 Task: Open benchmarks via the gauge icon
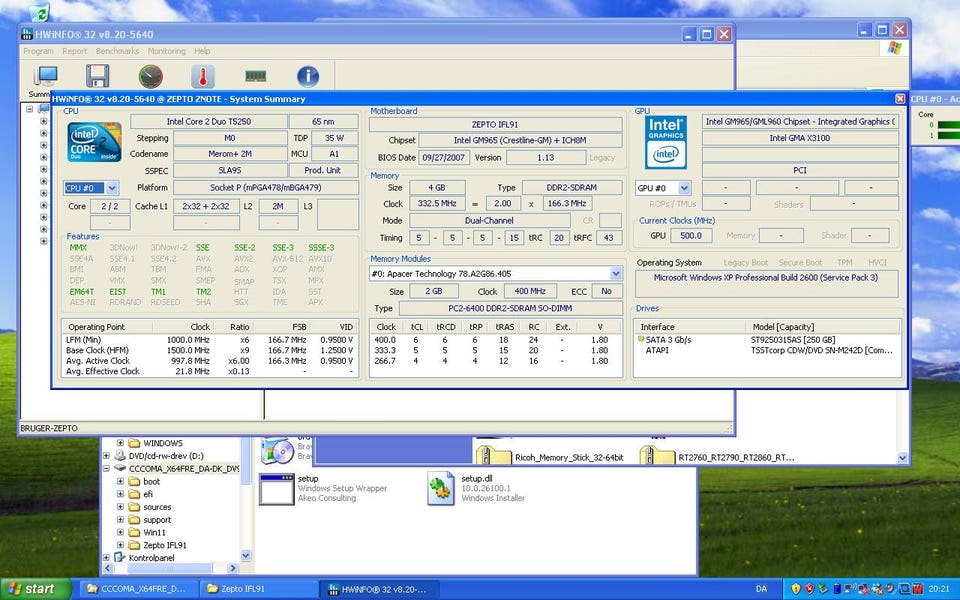click(150, 77)
